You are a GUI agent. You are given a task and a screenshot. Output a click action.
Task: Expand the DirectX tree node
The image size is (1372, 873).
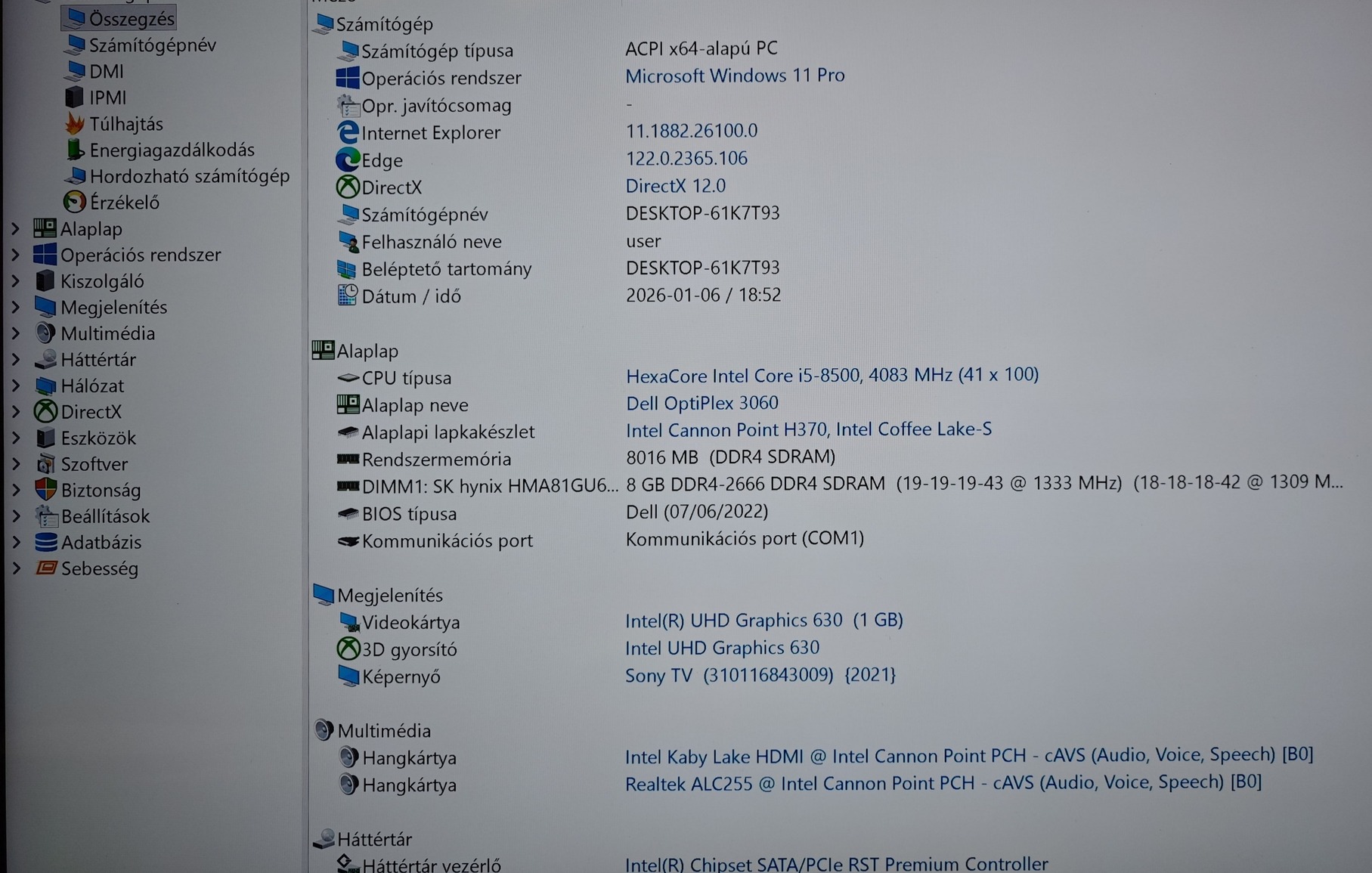15,411
